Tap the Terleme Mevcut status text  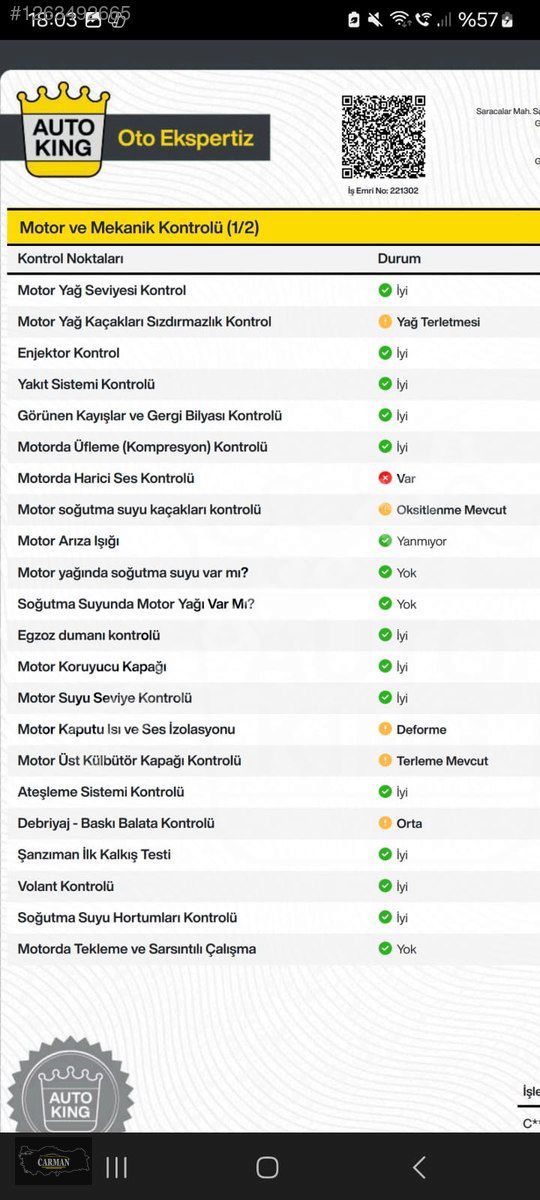(x=442, y=761)
